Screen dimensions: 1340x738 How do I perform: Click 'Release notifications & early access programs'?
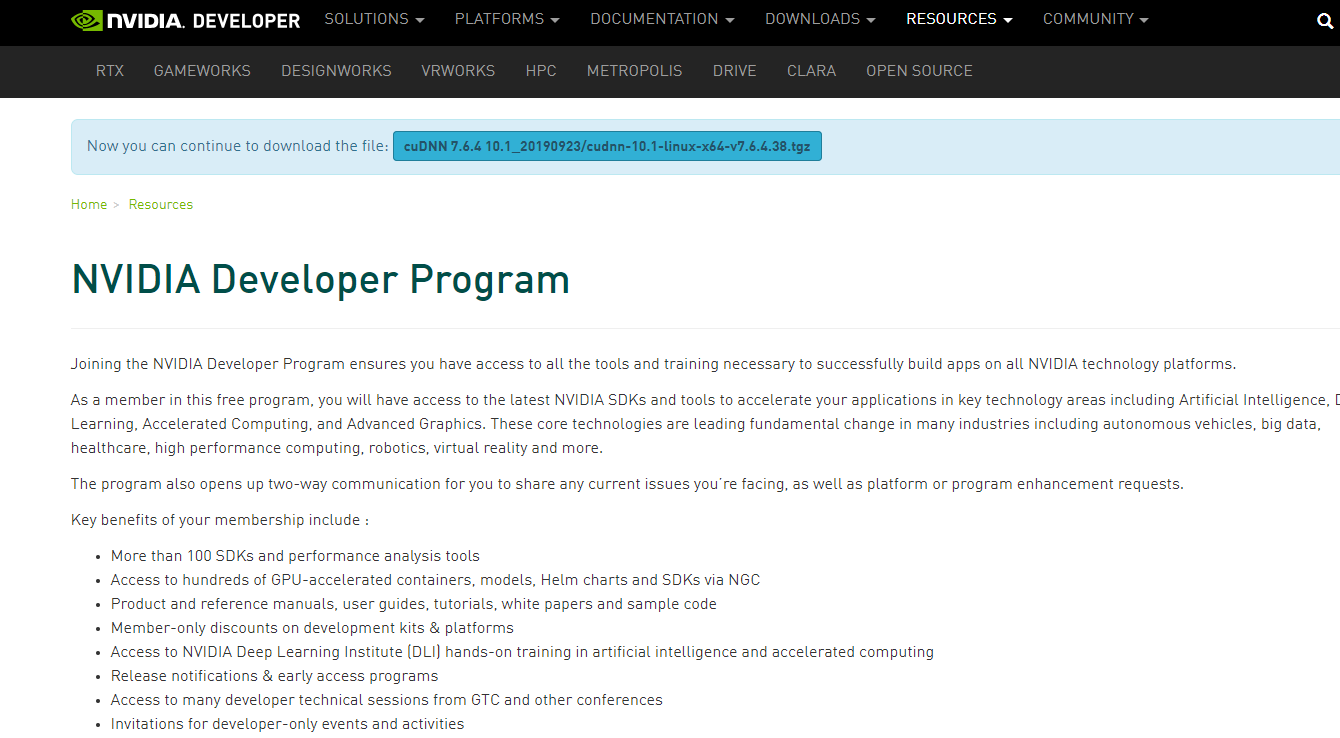tap(274, 676)
